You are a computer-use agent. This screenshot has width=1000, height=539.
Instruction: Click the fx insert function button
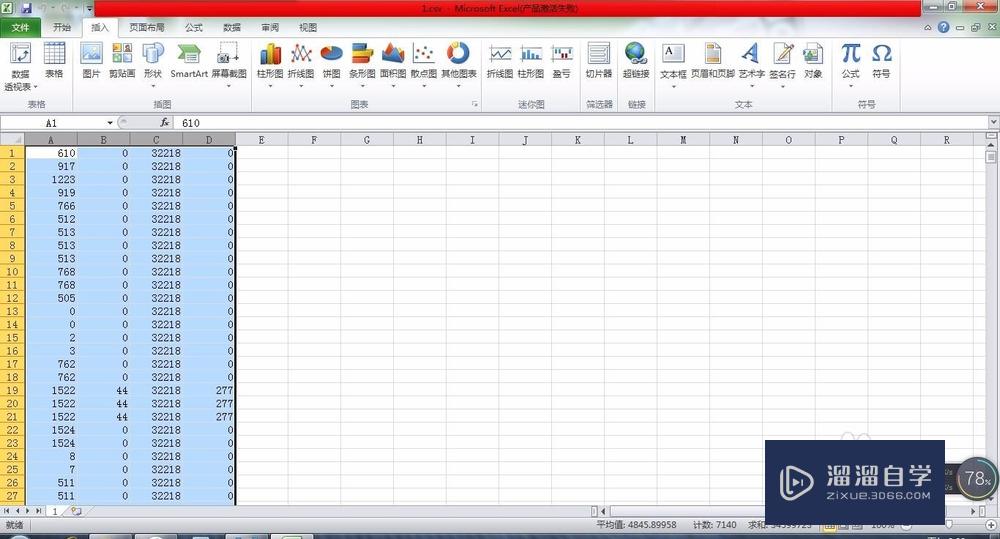(165, 122)
